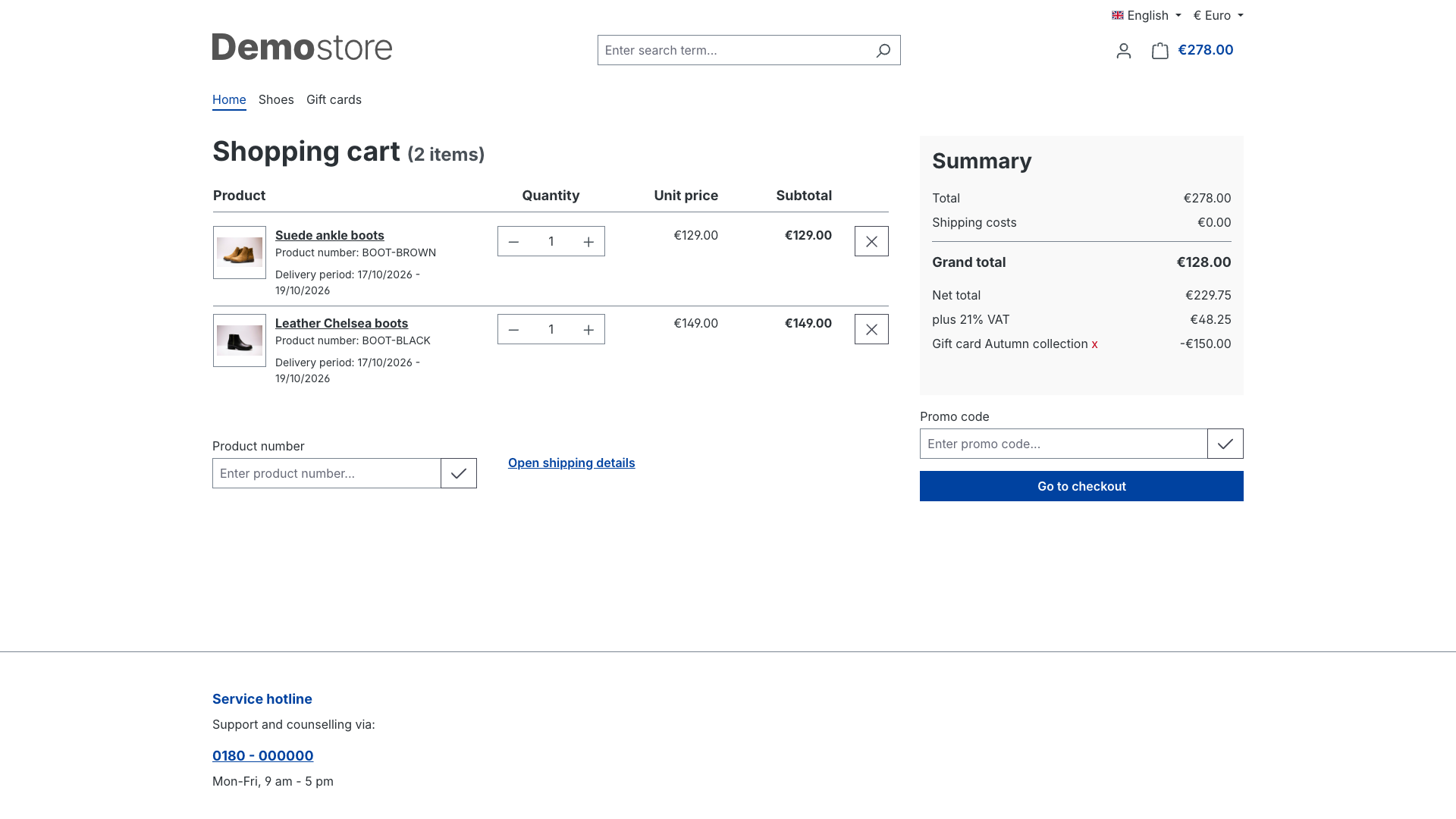Click Go to checkout button
Image resolution: width=1456 pixels, height=819 pixels.
click(1081, 486)
